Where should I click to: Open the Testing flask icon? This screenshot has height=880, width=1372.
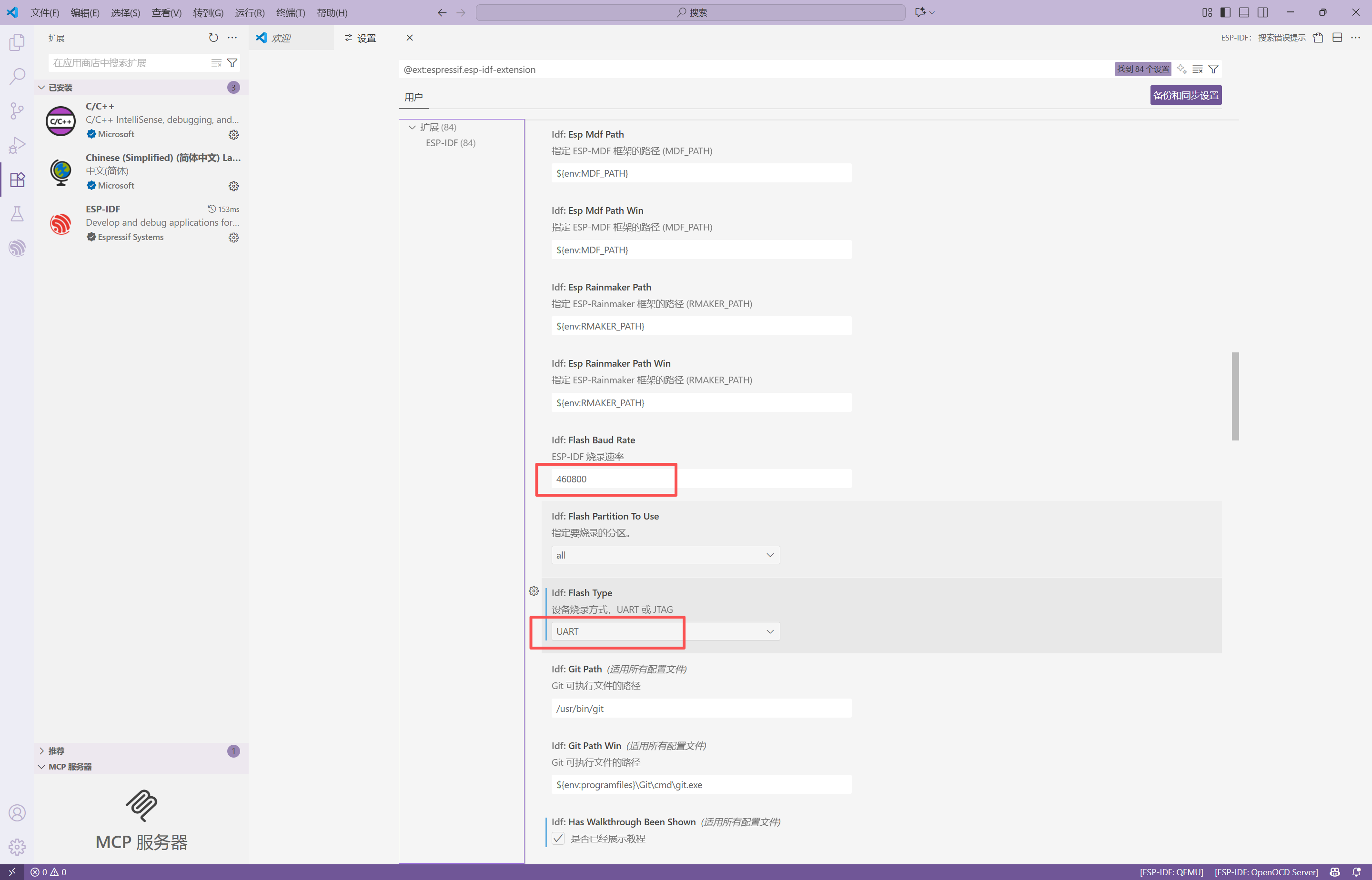pyautogui.click(x=17, y=214)
